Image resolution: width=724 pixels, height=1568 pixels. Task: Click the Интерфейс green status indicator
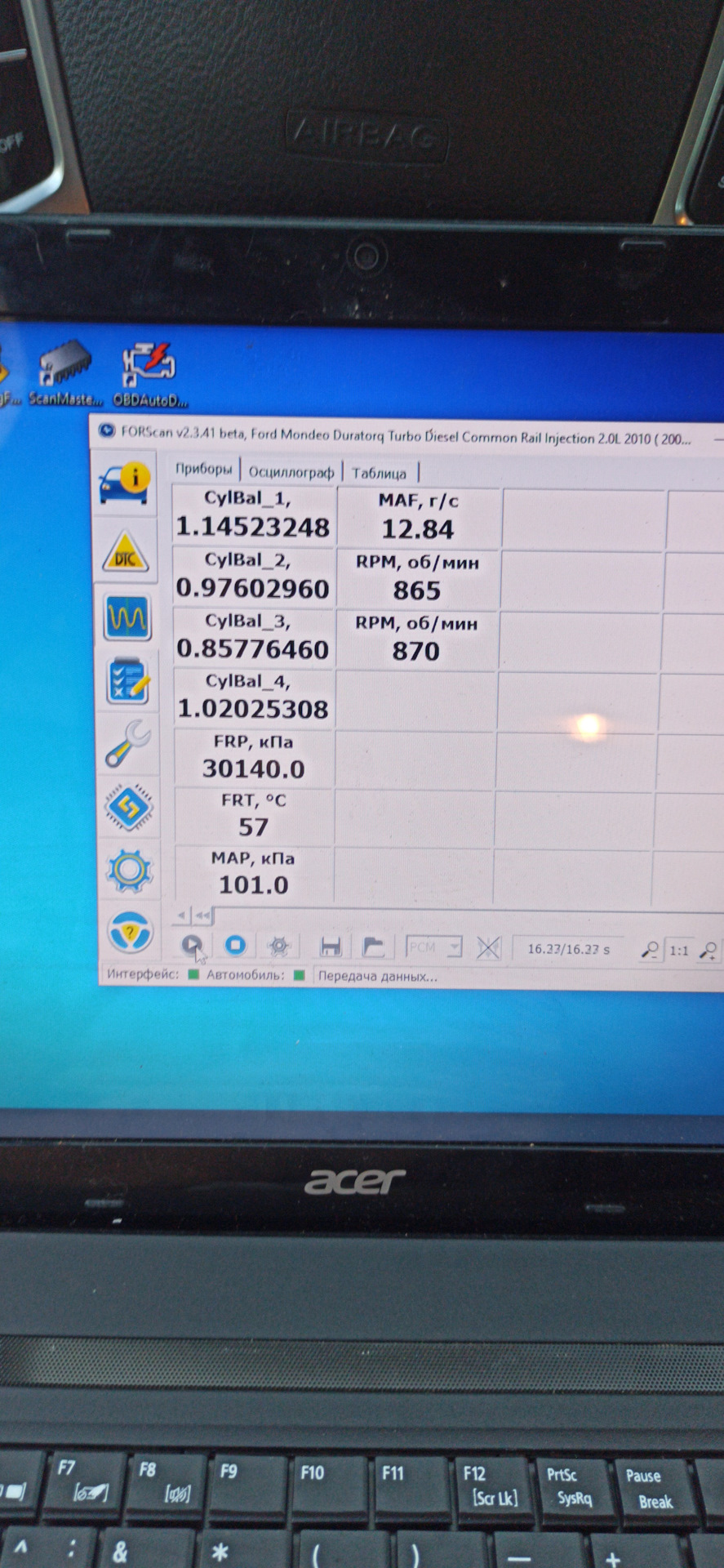pyautogui.click(x=193, y=974)
